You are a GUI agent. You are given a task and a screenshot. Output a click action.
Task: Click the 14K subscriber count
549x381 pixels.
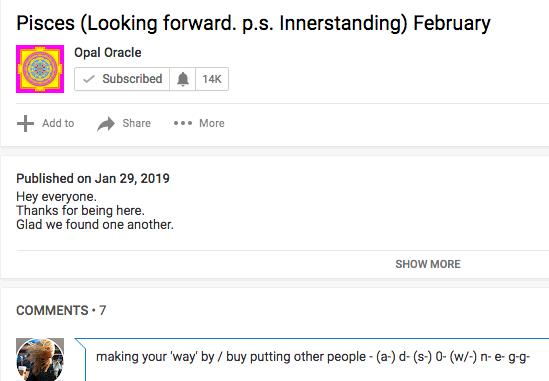tap(212, 79)
